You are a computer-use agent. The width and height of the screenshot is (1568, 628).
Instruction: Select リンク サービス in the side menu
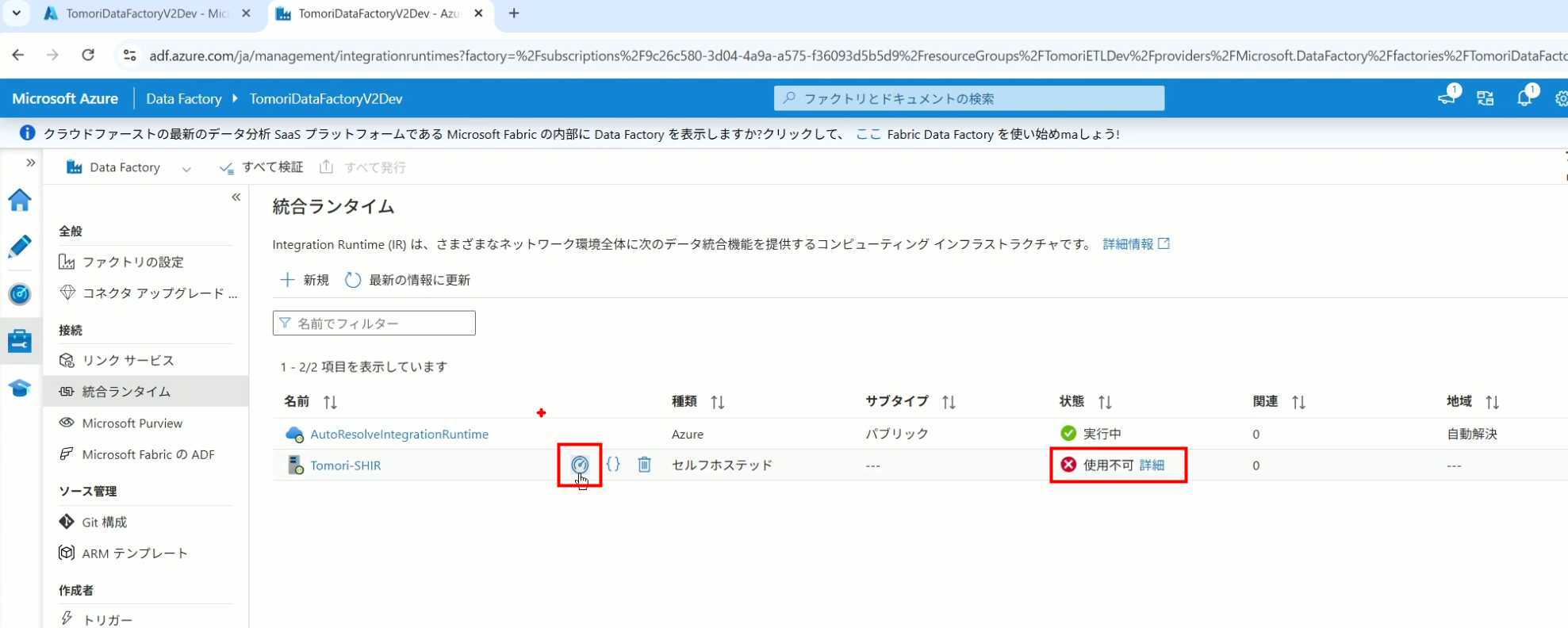coord(128,360)
